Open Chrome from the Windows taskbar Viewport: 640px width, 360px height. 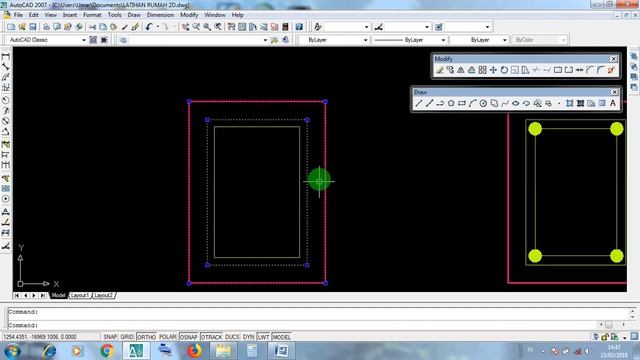click(107, 351)
